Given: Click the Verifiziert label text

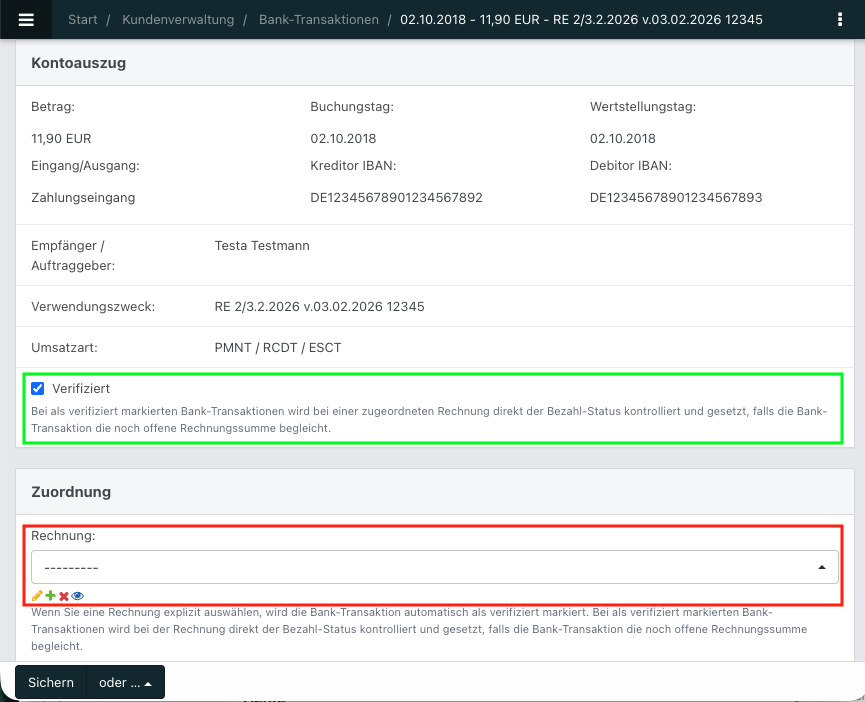Looking at the screenshot, I should pyautogui.click(x=81, y=388).
